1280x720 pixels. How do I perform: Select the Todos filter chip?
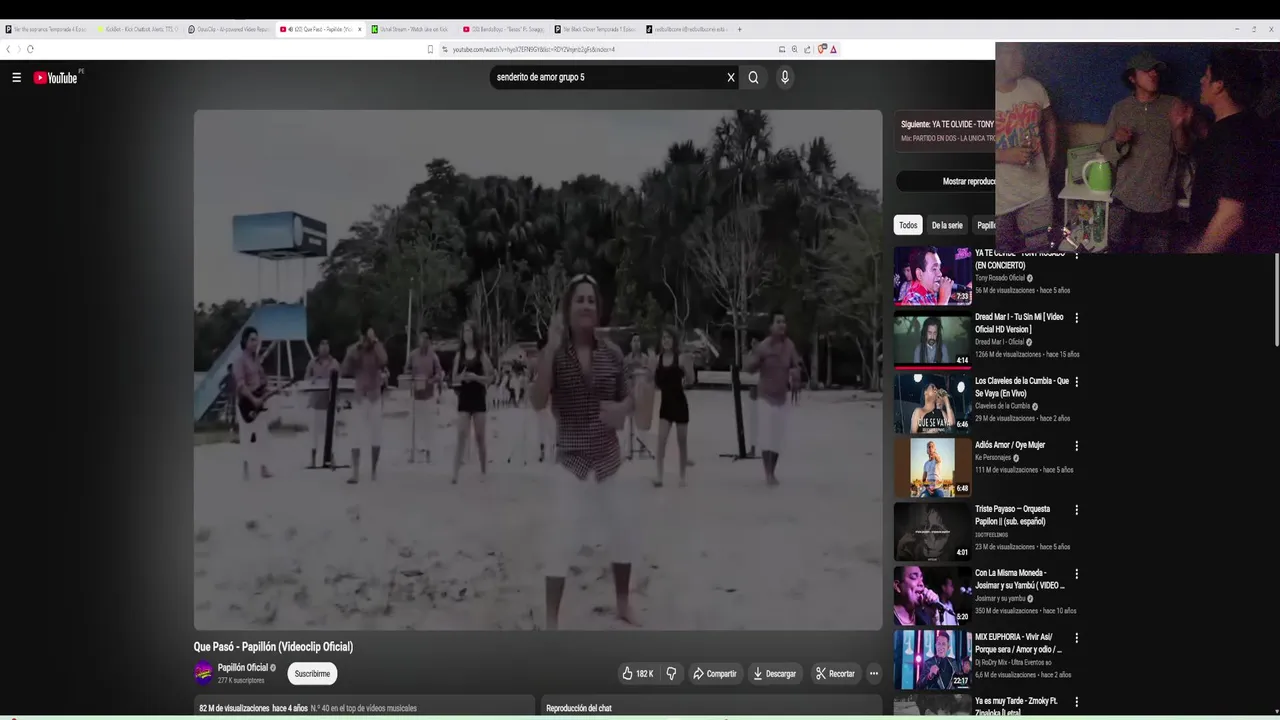(x=907, y=225)
